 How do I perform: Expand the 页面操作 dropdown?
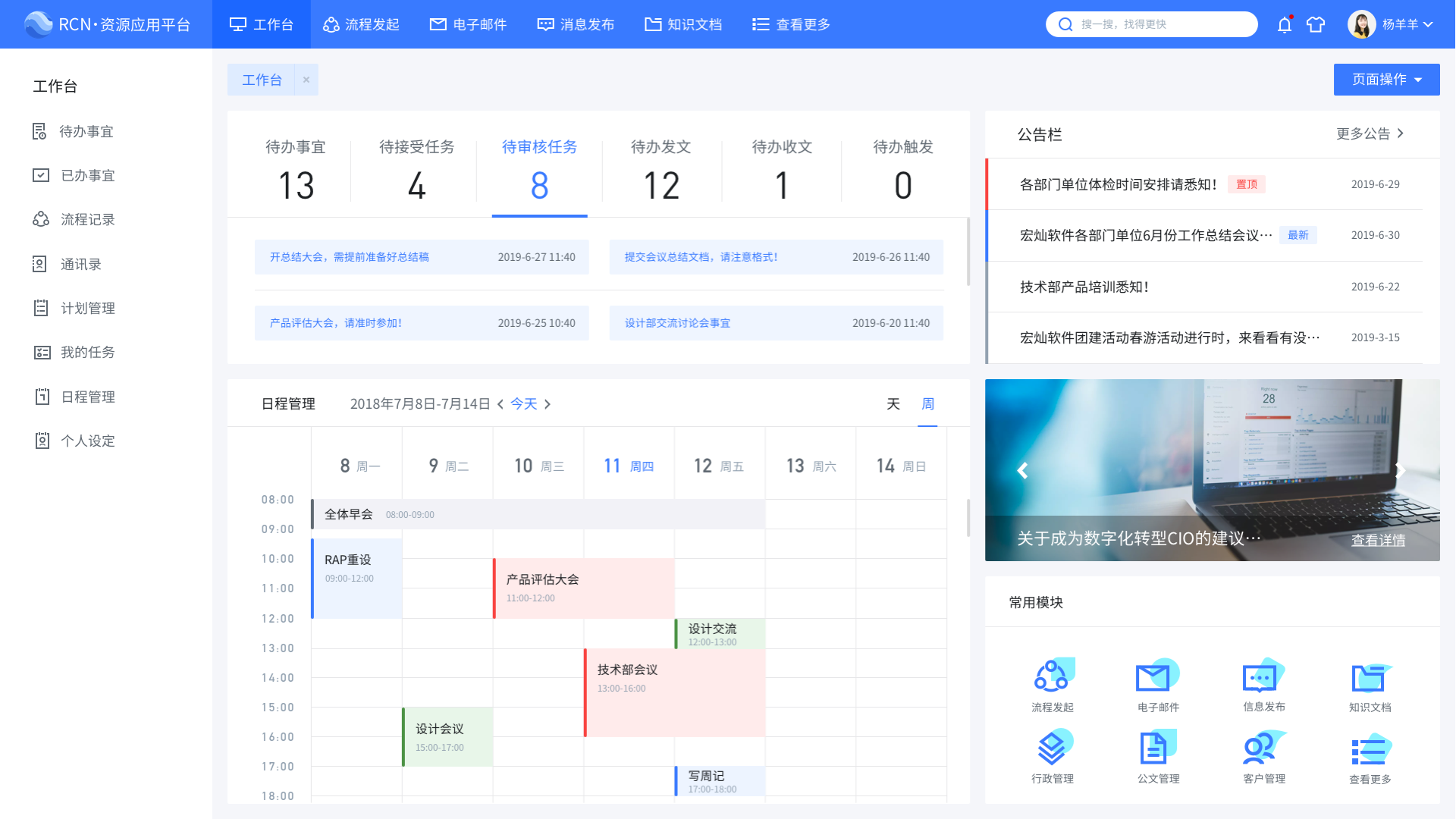tap(1386, 80)
